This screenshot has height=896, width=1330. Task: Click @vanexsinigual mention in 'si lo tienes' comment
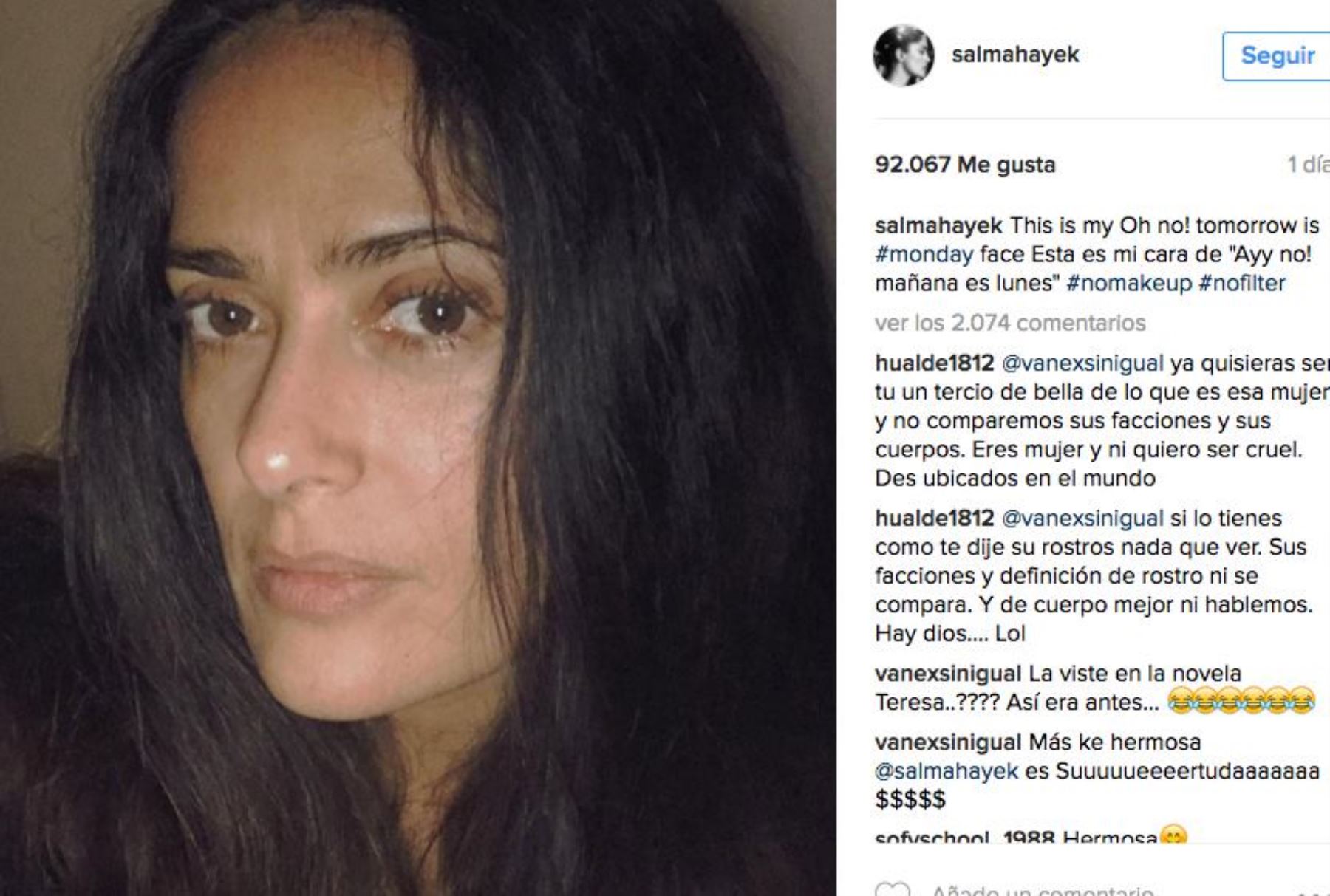pos(1082,519)
